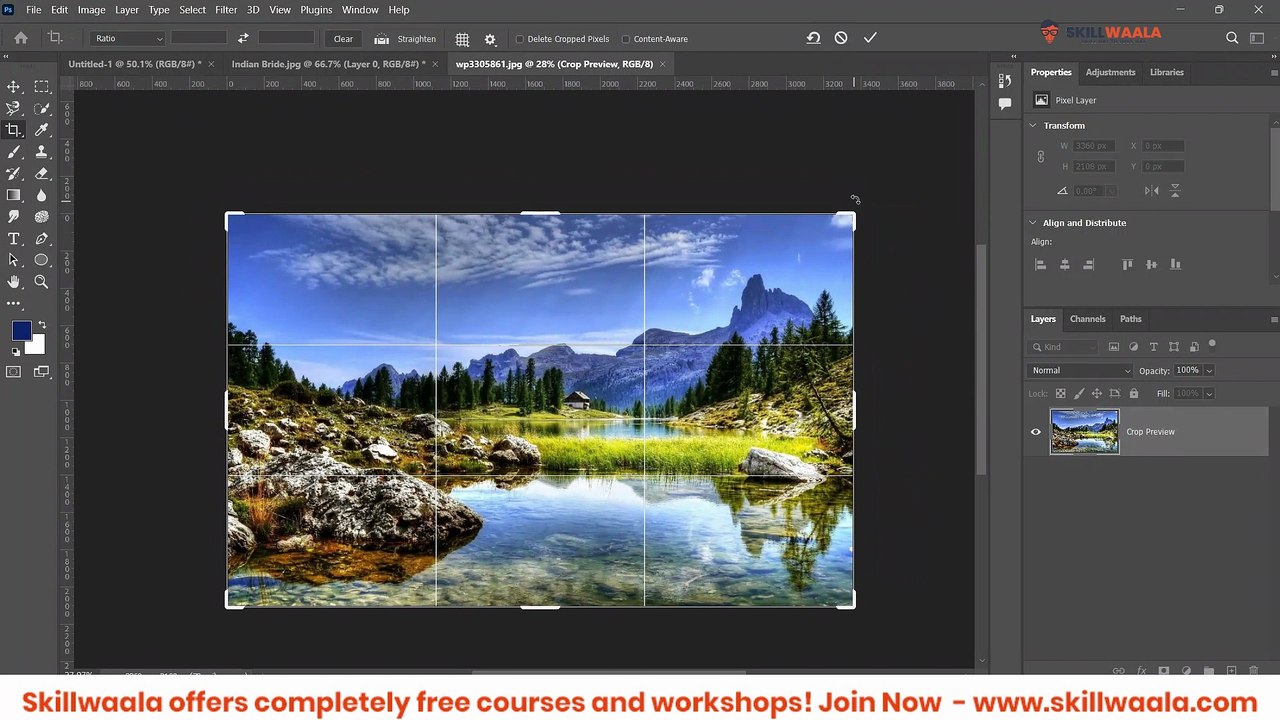Image resolution: width=1280 pixels, height=720 pixels.
Task: Toggle type layer filter
Action: tap(1154, 347)
